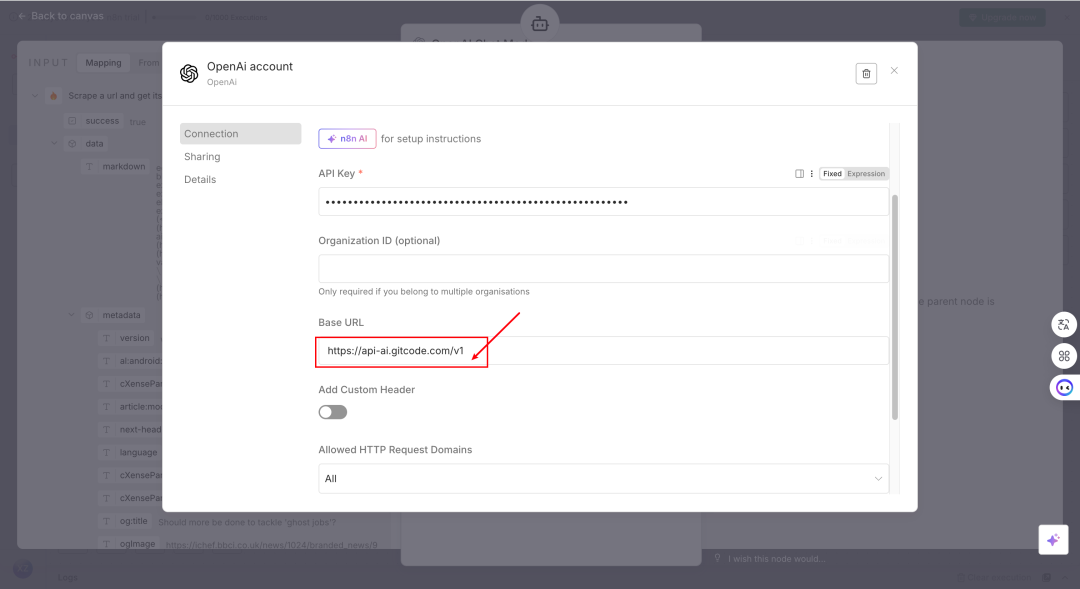Open the sparkle AI assistant button
This screenshot has width=1080, height=589.
(1053, 540)
